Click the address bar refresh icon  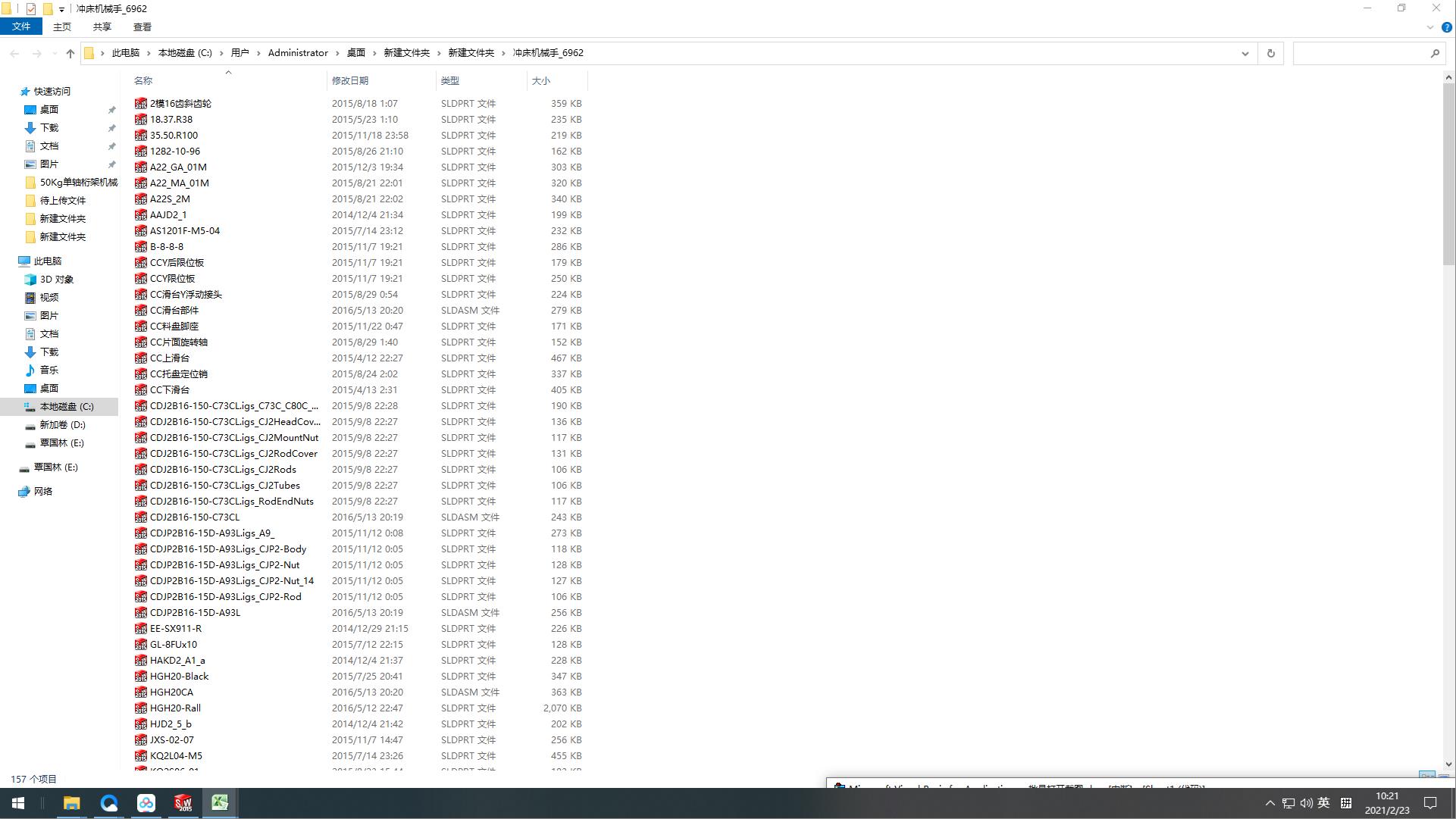(x=1271, y=53)
